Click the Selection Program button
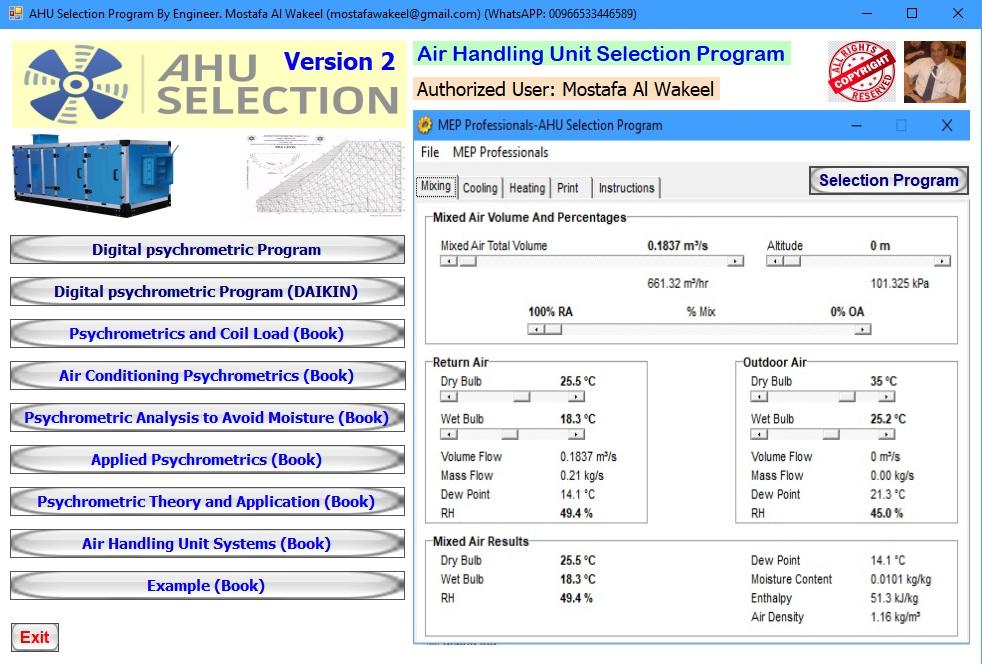The width and height of the screenshot is (982, 664). click(x=887, y=180)
